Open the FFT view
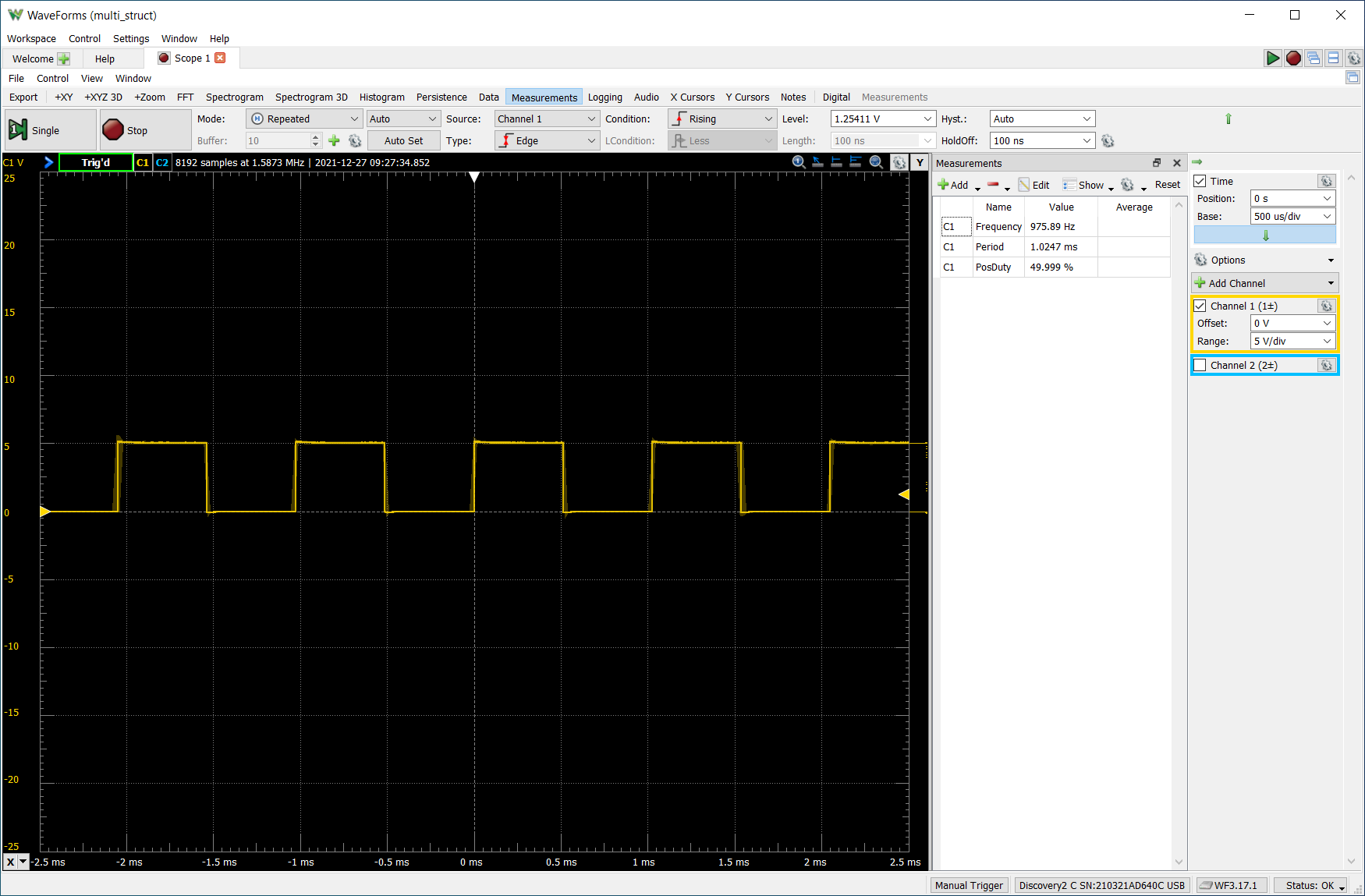The height and width of the screenshot is (896, 1365). [185, 97]
